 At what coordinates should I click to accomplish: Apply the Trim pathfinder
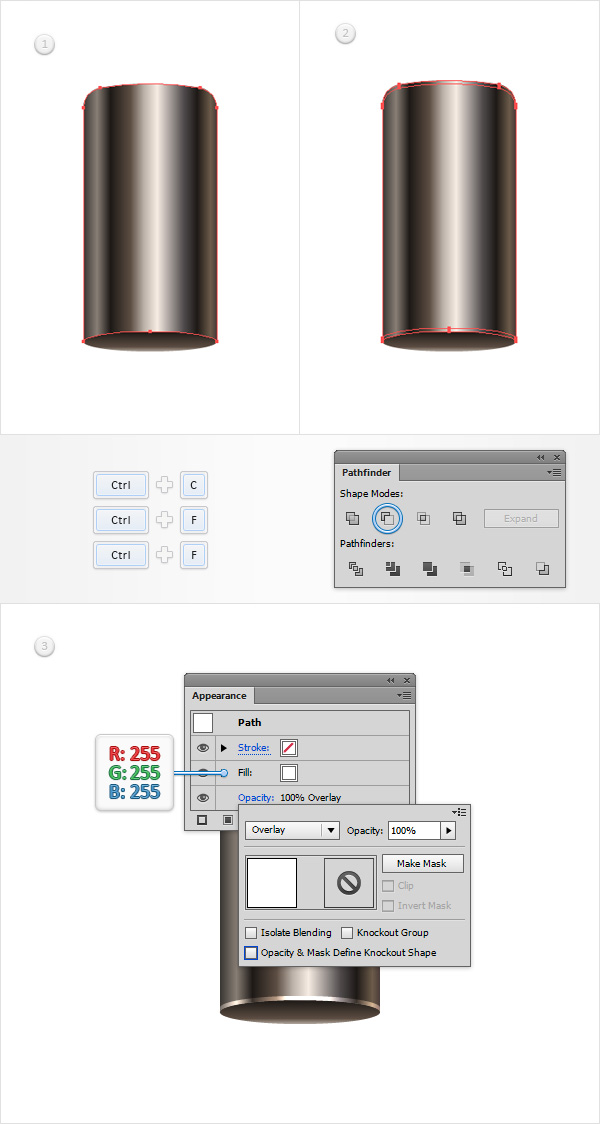[x=393, y=569]
